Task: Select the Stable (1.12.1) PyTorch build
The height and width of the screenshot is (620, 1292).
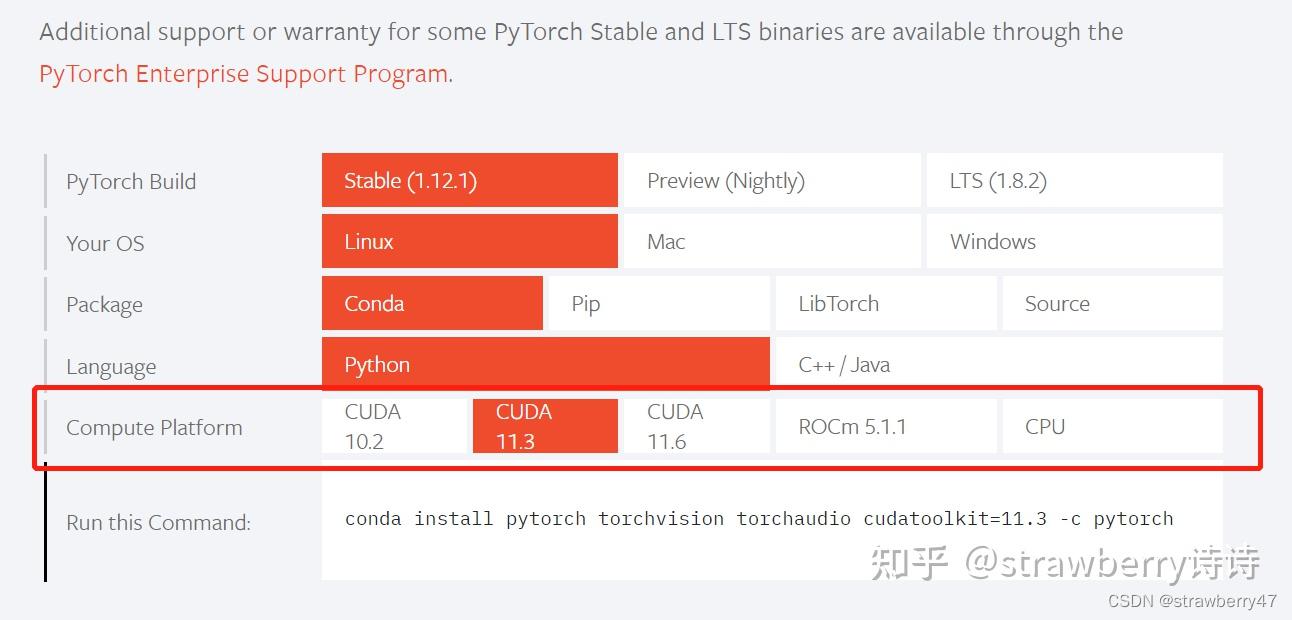Action: tap(468, 180)
